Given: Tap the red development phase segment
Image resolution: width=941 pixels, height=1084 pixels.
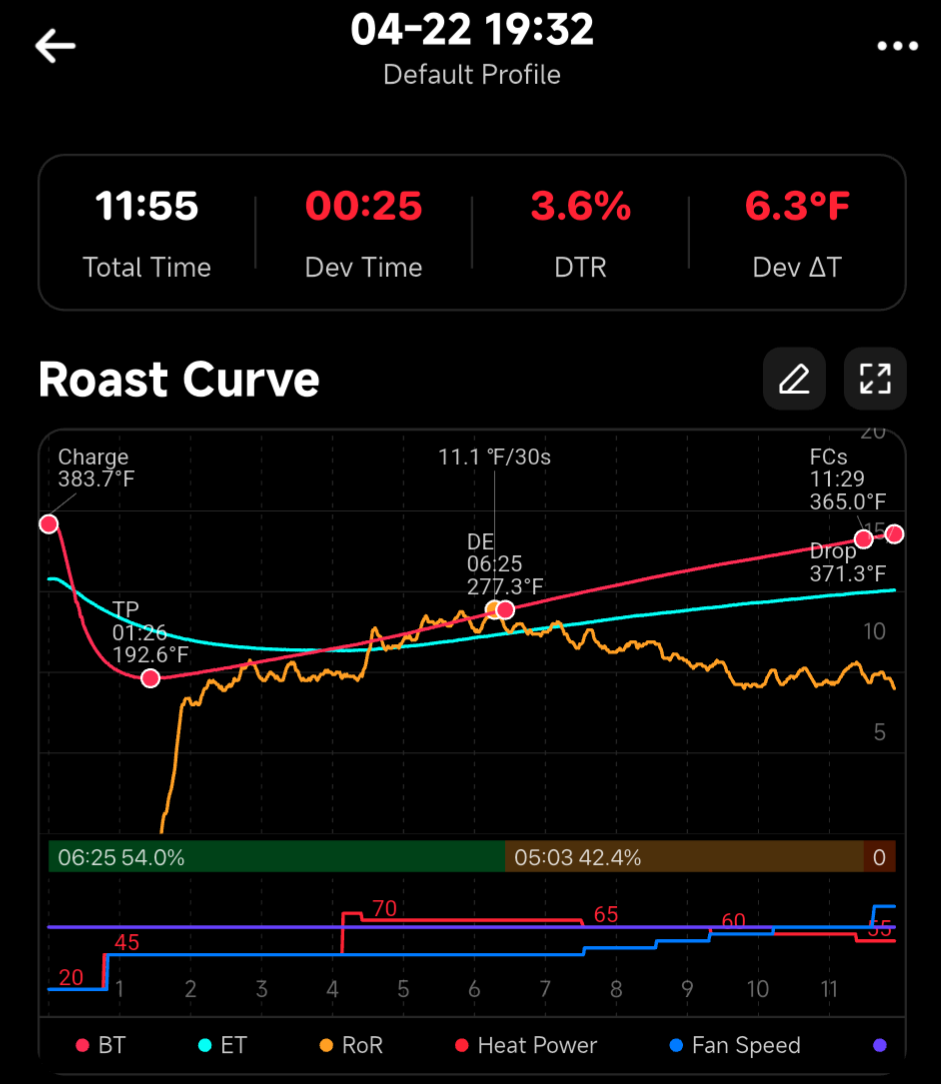Looking at the screenshot, I should tap(879, 857).
